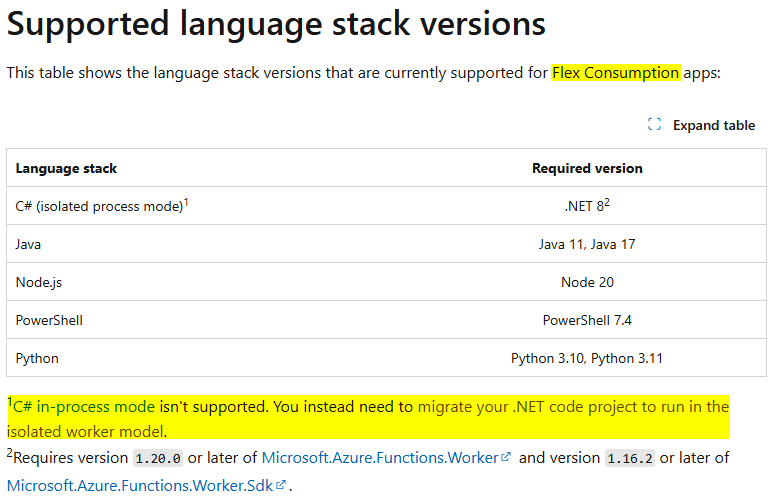Image resolution: width=773 pixels, height=504 pixels.
Task: Select the Language stack column header
Action: coord(66,169)
